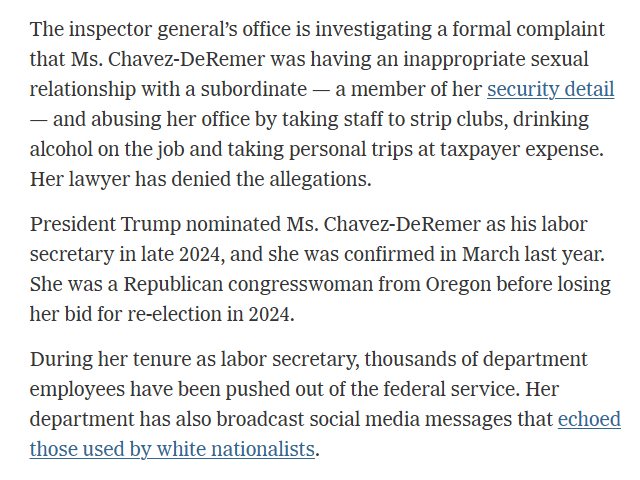
Task: Open the "security detail" hyperlink
Action: click(550, 90)
